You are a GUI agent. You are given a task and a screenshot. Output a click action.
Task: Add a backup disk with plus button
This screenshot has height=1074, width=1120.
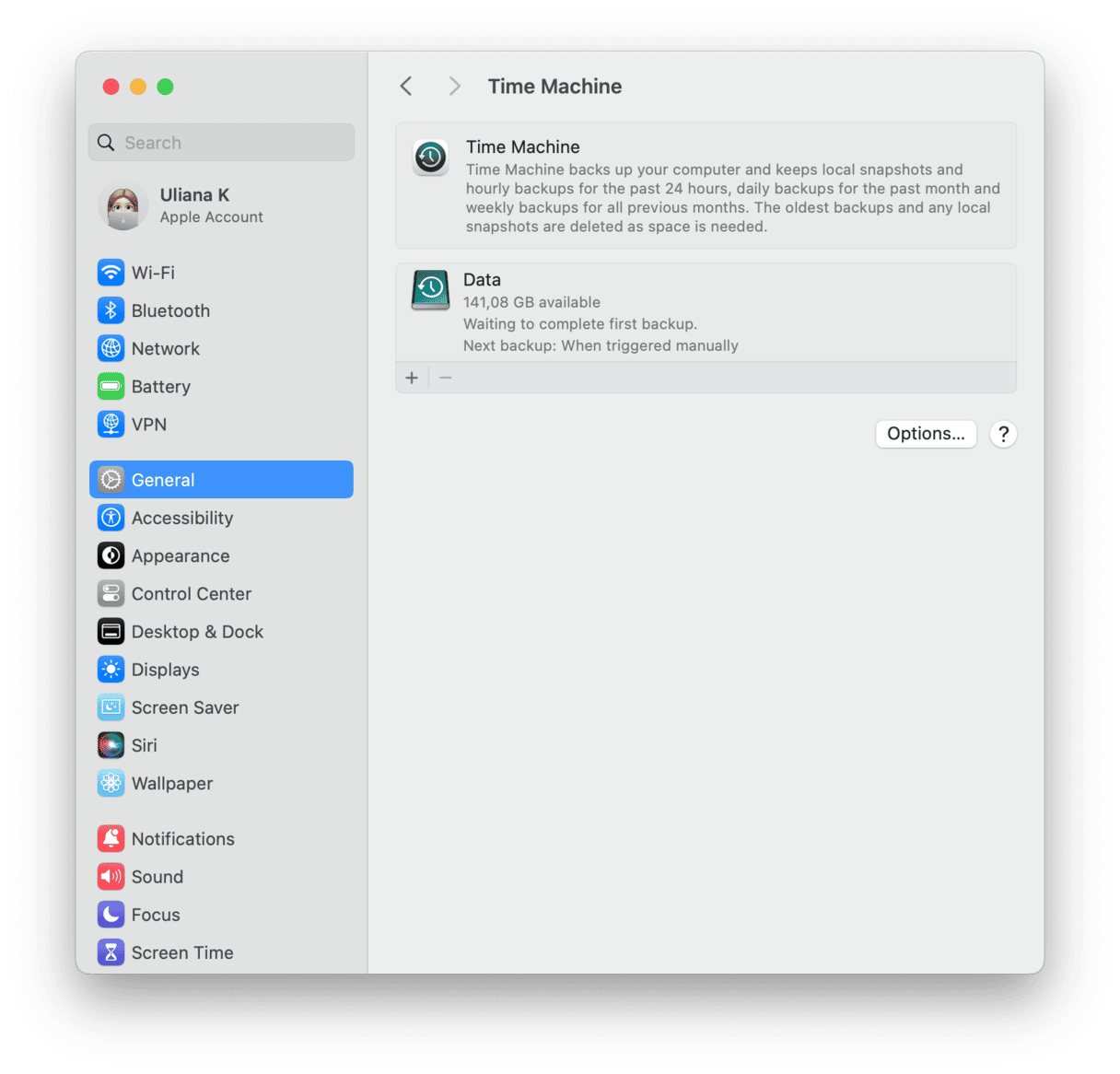click(x=412, y=378)
